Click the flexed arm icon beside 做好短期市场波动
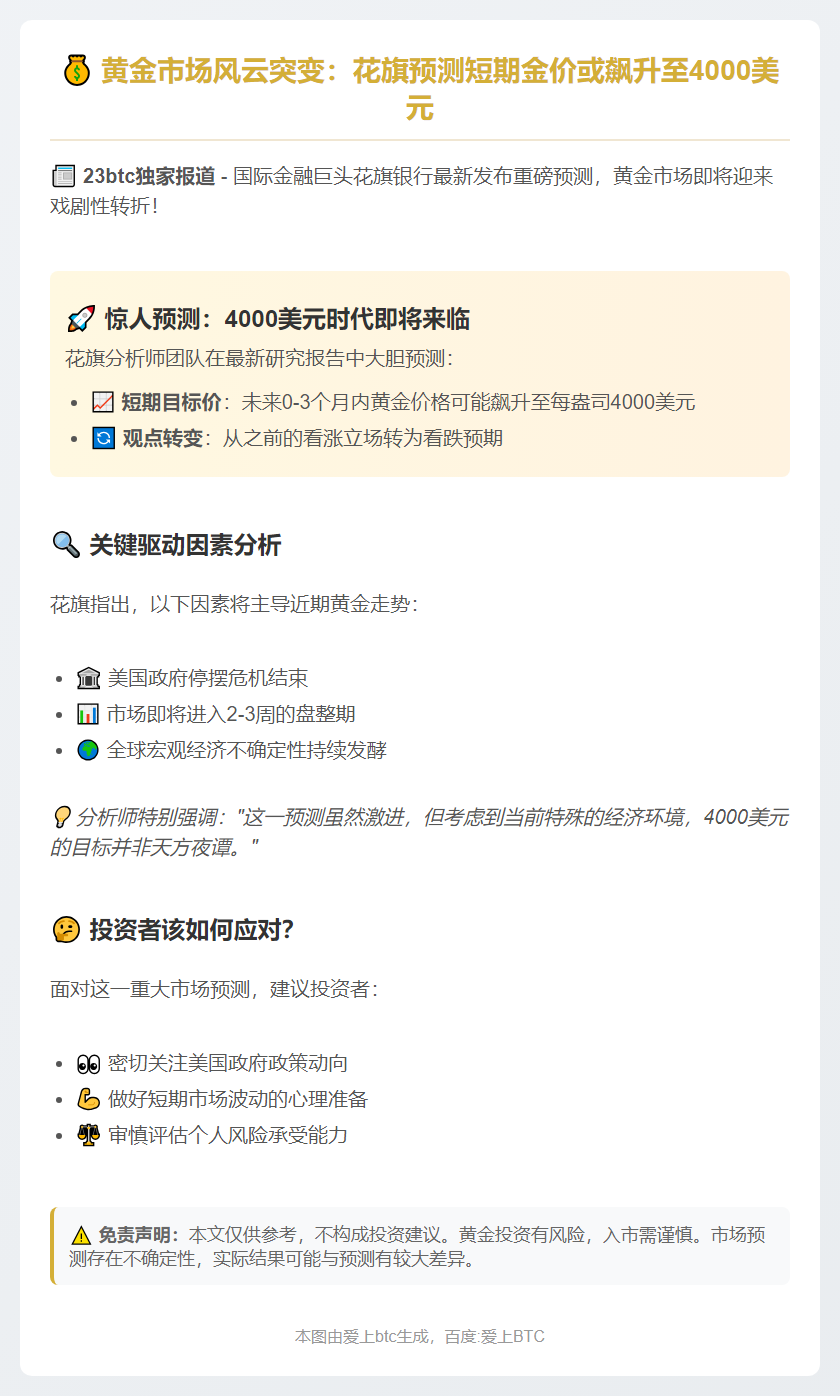The width and height of the screenshot is (840, 1396). 88,1100
